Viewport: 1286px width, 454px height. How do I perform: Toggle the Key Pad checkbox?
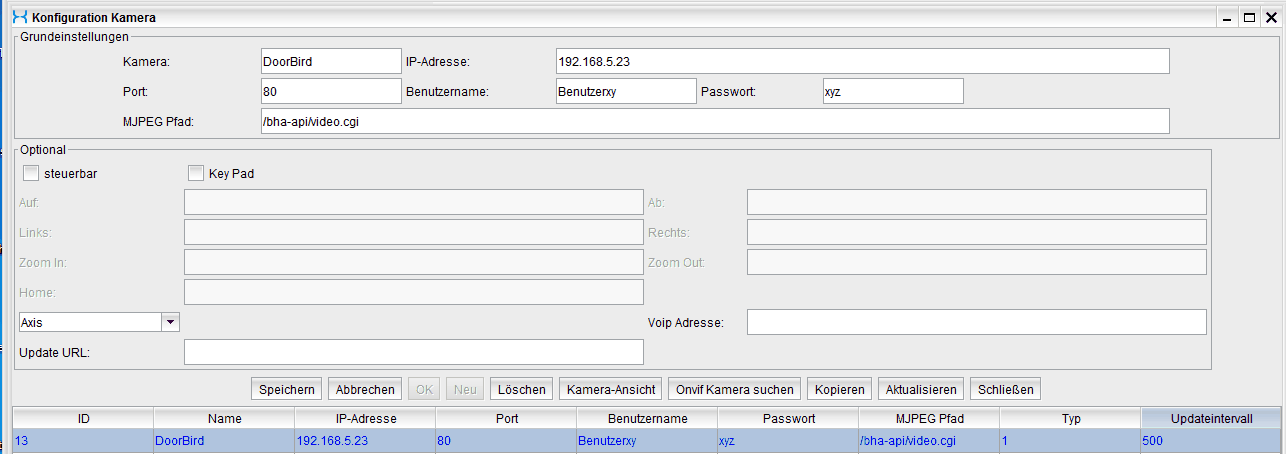(195, 173)
